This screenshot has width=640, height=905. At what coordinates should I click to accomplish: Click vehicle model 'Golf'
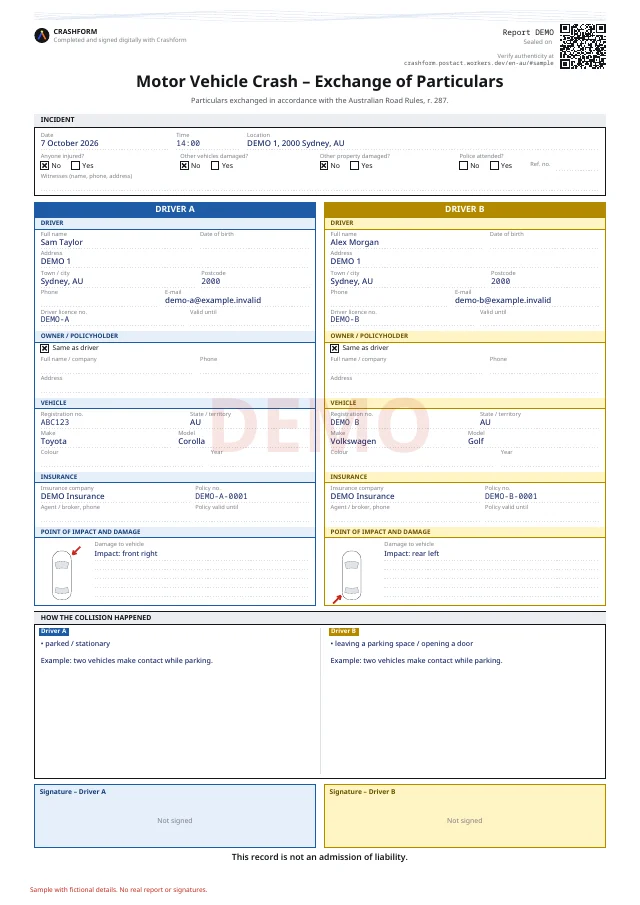click(x=476, y=441)
